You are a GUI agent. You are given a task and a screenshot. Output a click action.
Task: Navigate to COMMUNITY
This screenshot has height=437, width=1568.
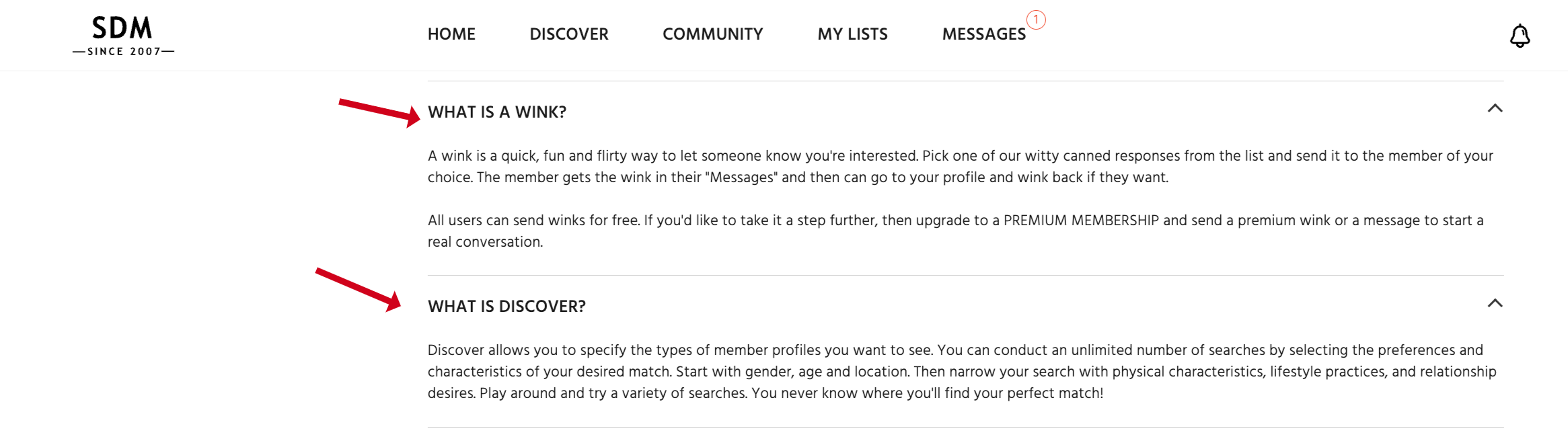tap(712, 34)
